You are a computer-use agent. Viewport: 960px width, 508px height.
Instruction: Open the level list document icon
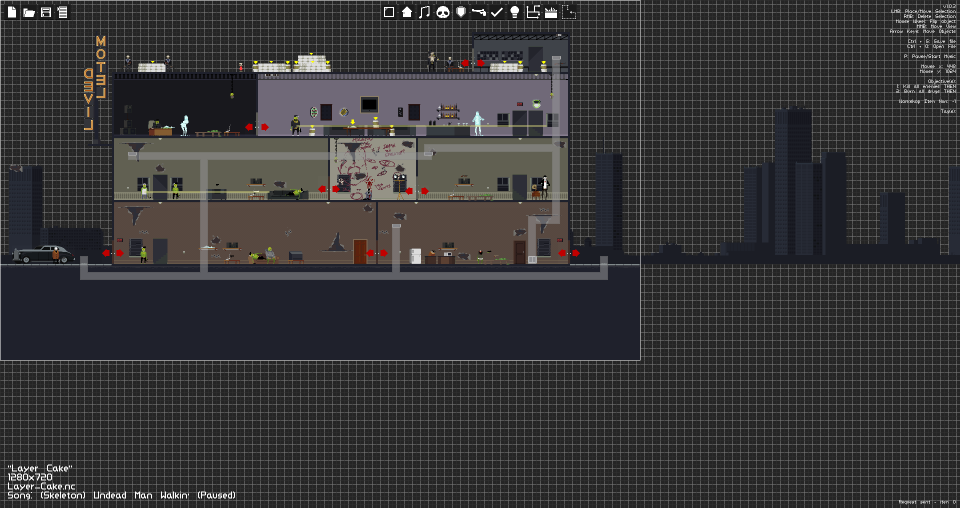tap(62, 12)
